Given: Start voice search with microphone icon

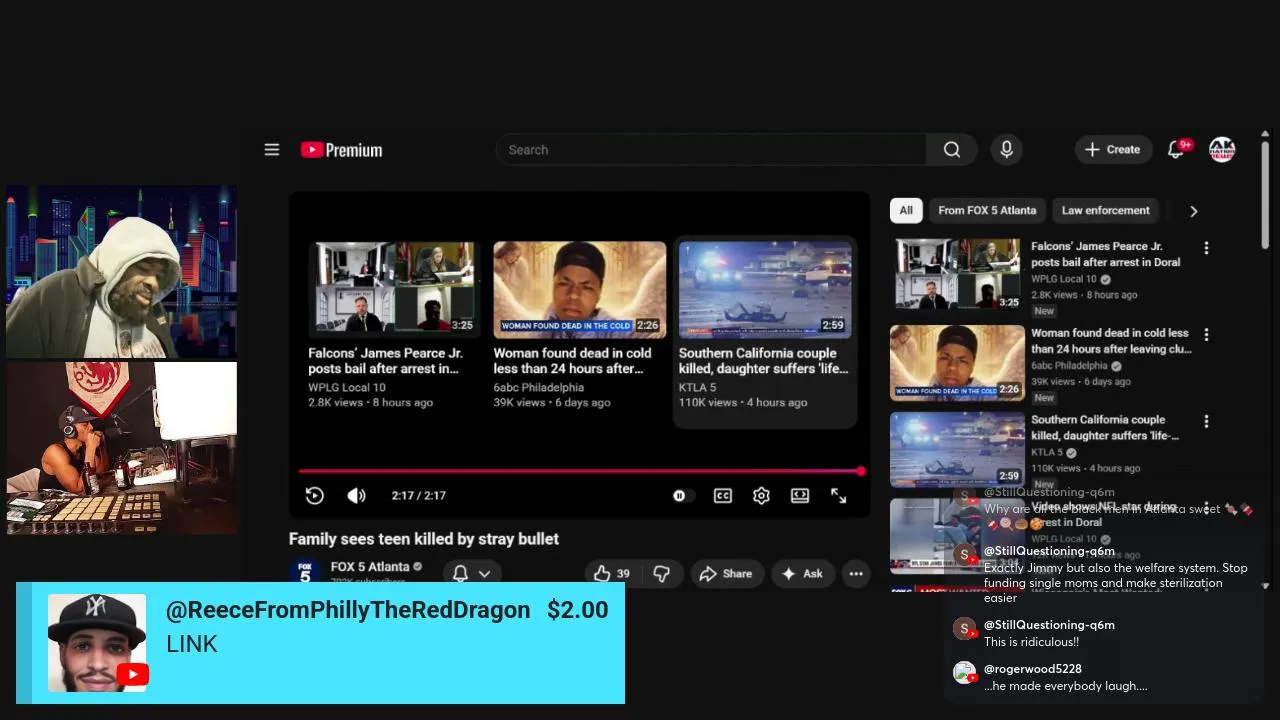Looking at the screenshot, I should (x=1007, y=150).
